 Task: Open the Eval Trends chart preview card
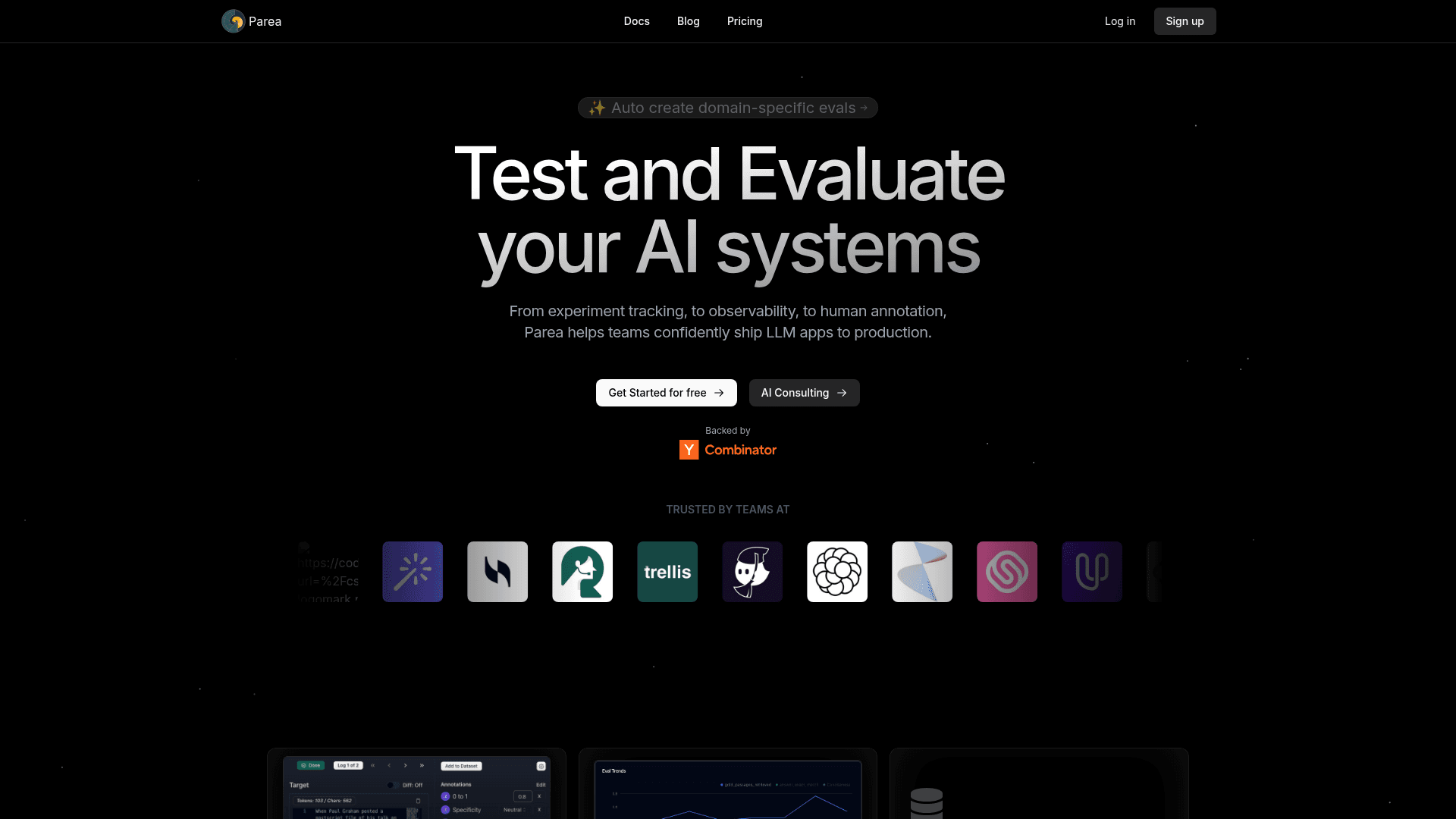tap(728, 784)
